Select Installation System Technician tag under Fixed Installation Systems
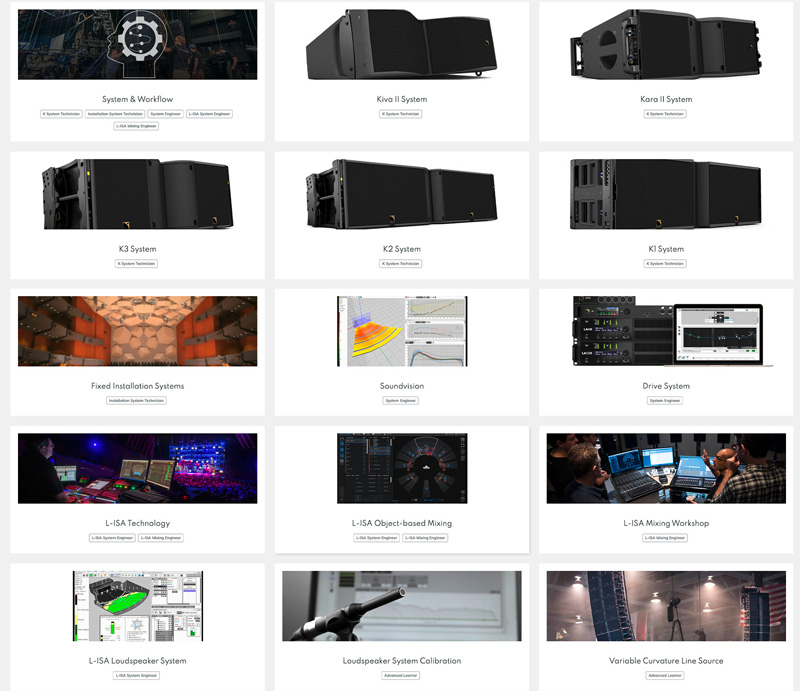 (x=136, y=401)
